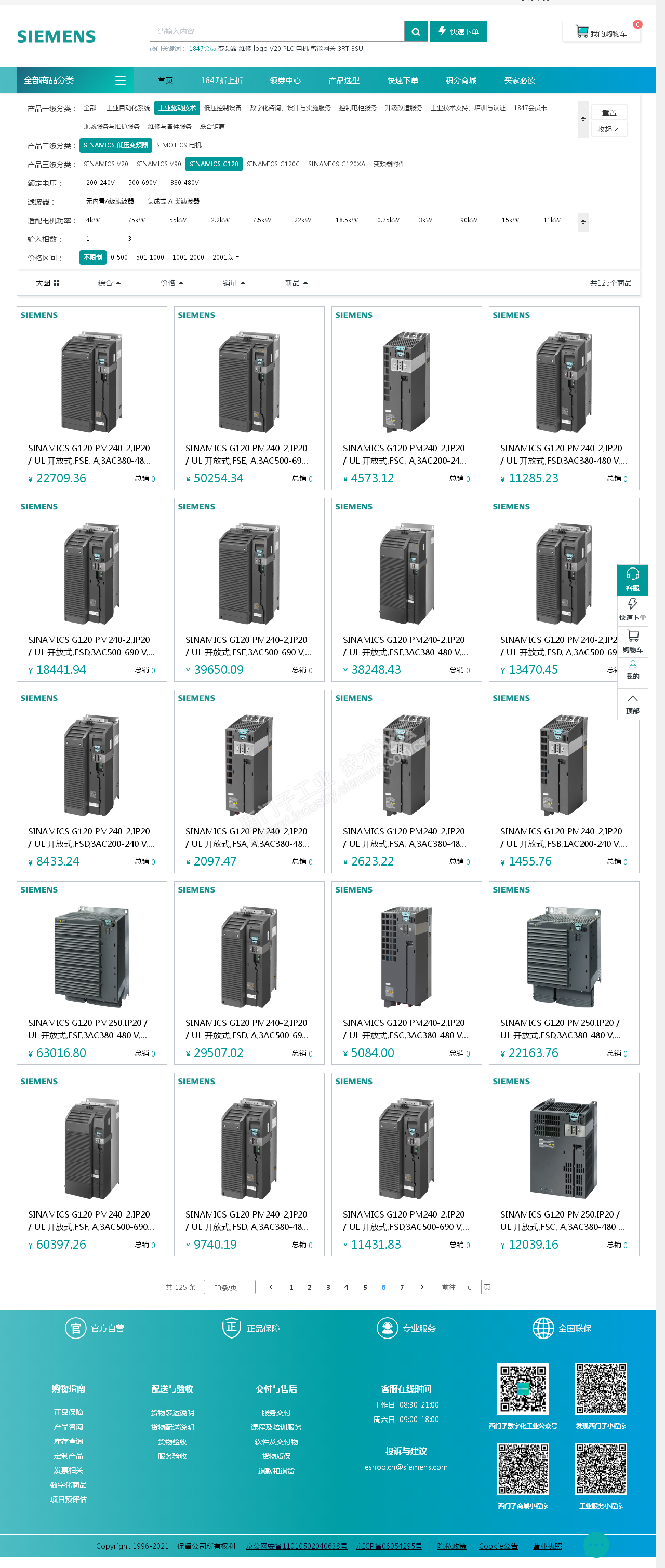The height and width of the screenshot is (1568, 665).
Task: Open product thumbnail priced 22709.36
Action: tap(92, 382)
